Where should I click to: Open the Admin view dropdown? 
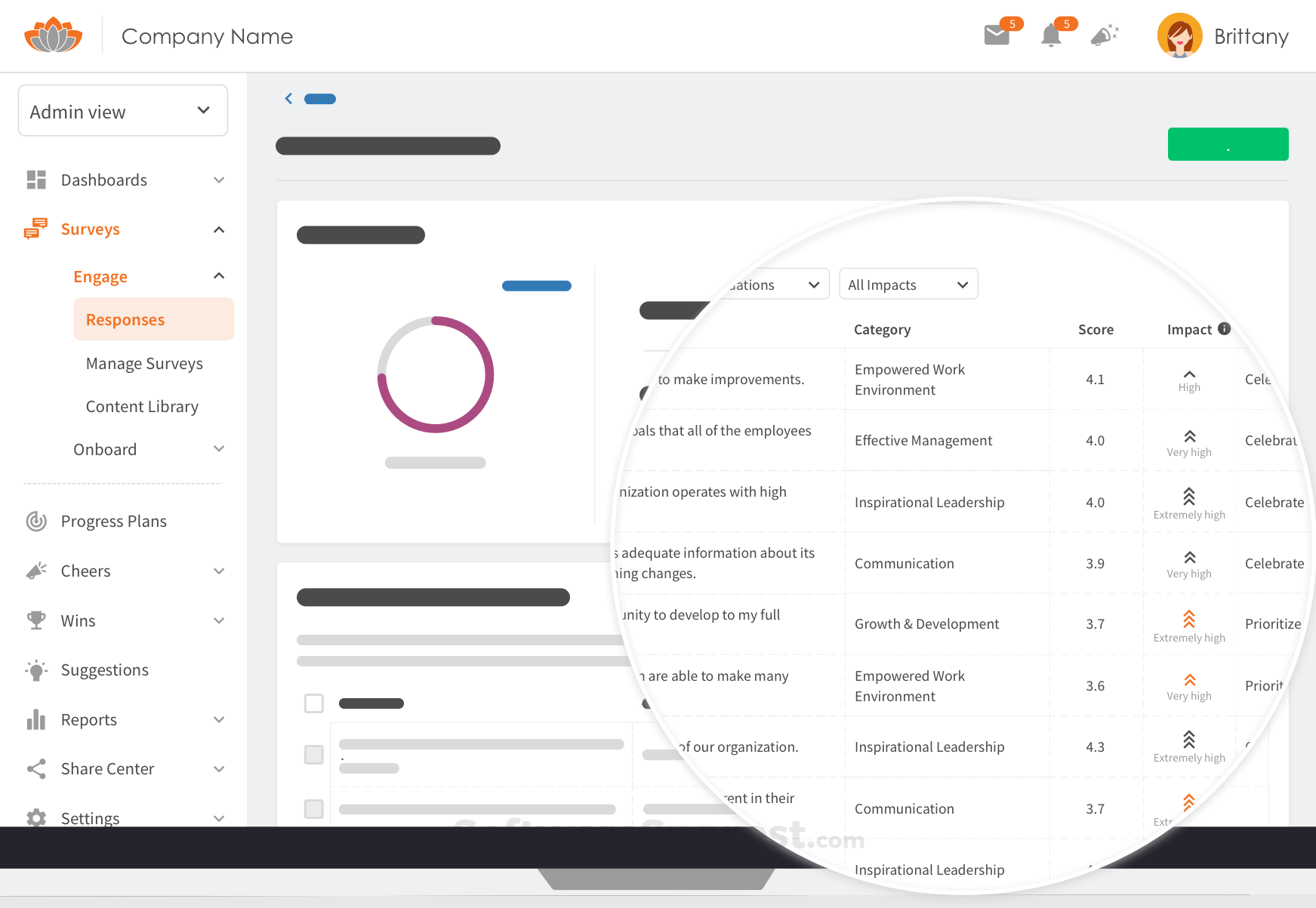[122, 110]
